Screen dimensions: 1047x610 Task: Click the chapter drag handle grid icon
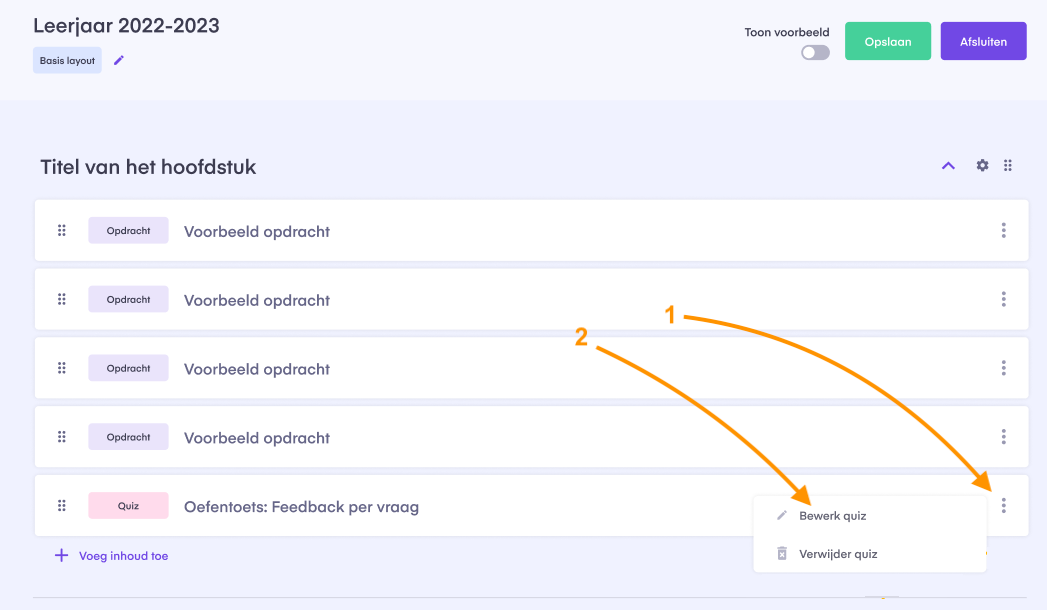[1008, 166]
